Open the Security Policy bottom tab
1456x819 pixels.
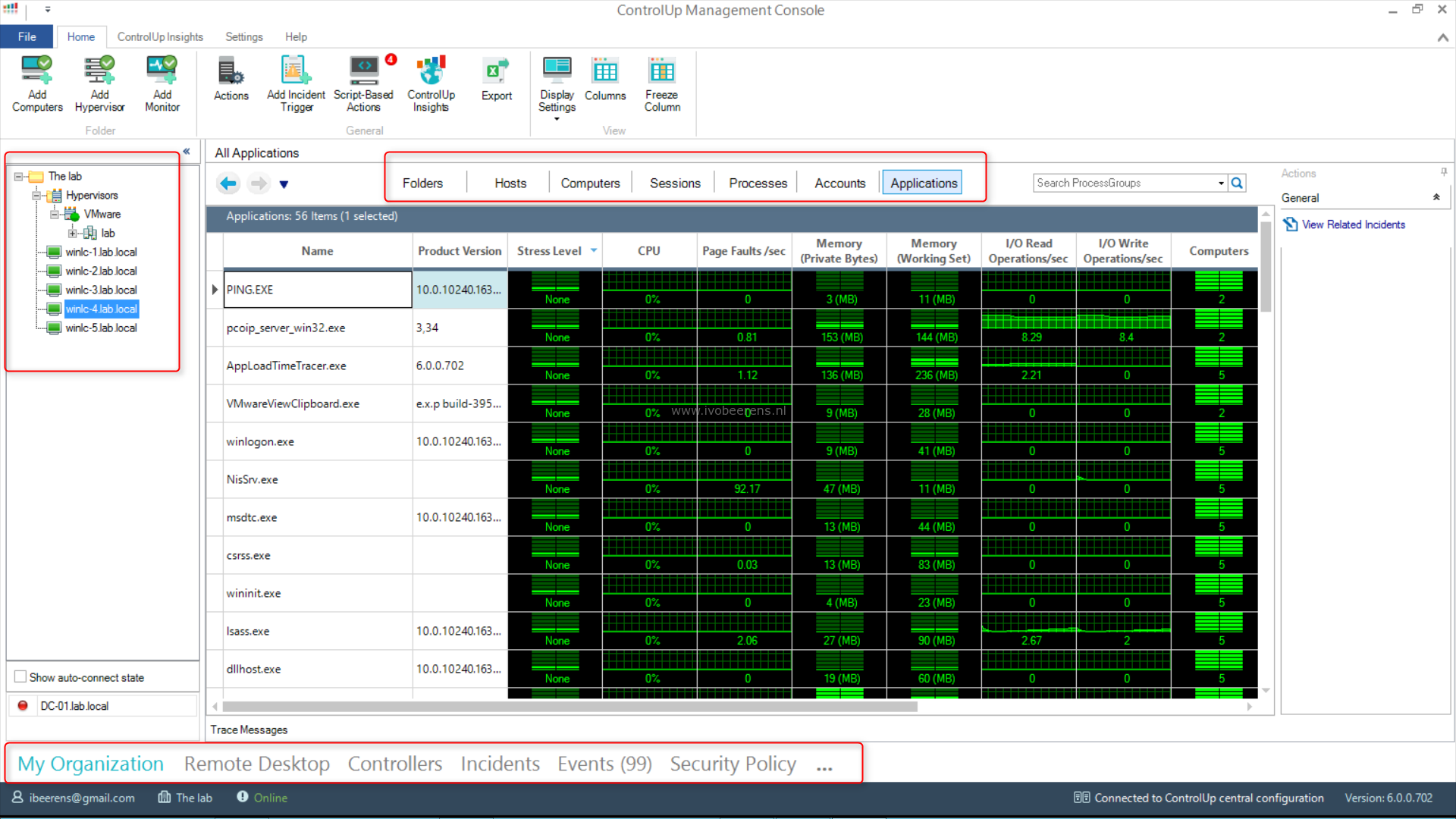(x=733, y=764)
